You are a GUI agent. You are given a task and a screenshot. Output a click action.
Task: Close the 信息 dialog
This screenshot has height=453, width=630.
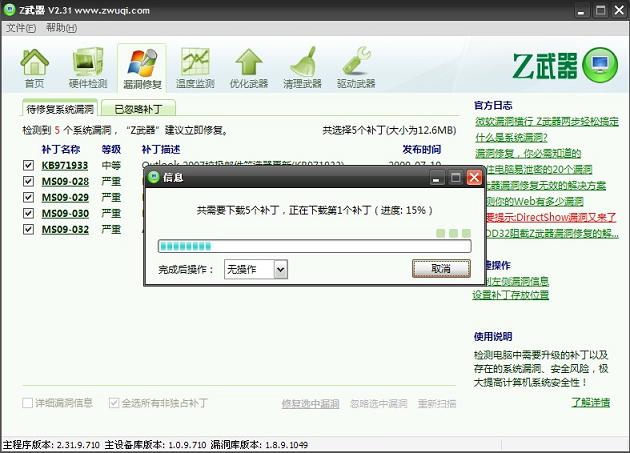(474, 177)
